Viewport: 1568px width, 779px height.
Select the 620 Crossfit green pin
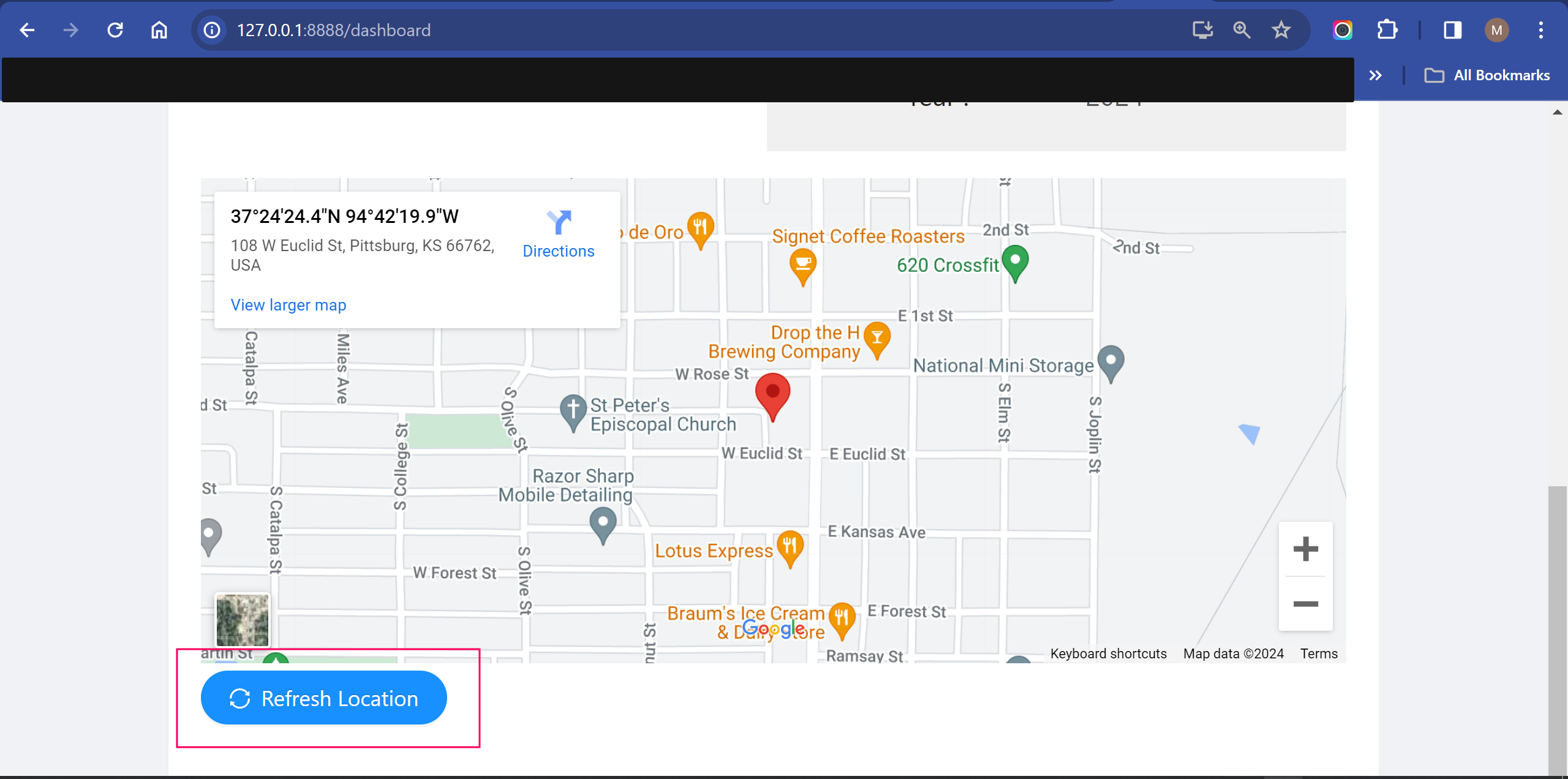(1015, 263)
